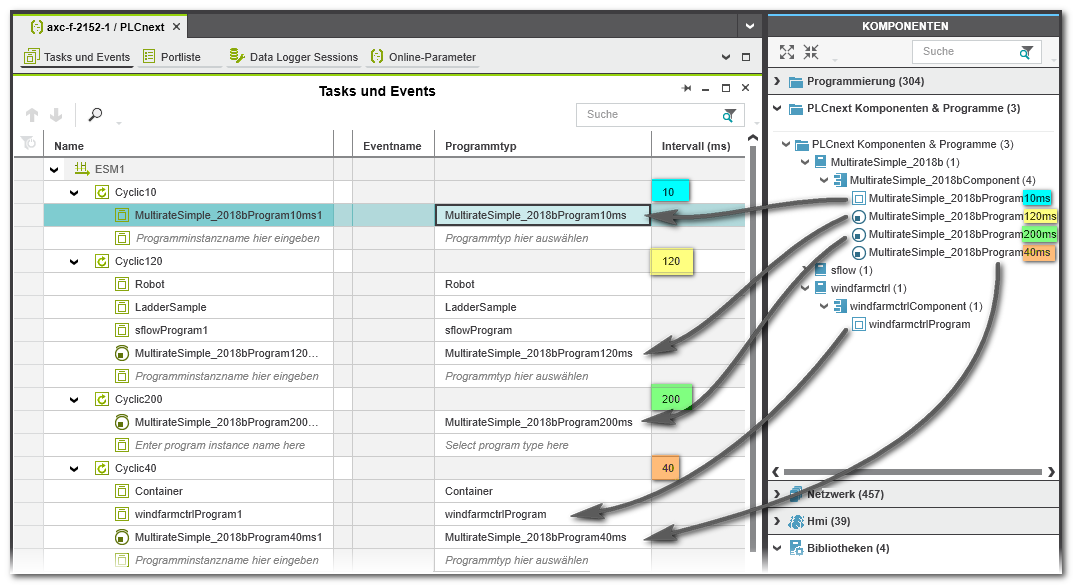Expand the Programmierung (304) section
1073x585 pixels.
coord(777,81)
